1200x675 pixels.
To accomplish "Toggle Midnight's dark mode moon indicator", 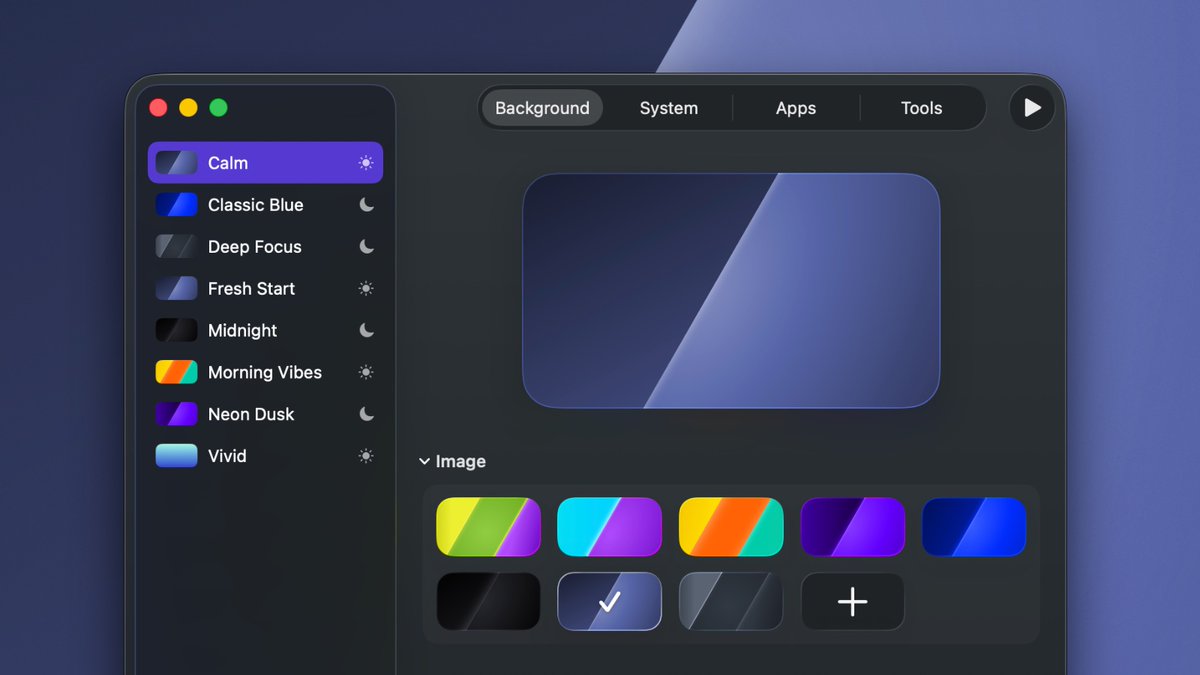I will coord(366,330).
